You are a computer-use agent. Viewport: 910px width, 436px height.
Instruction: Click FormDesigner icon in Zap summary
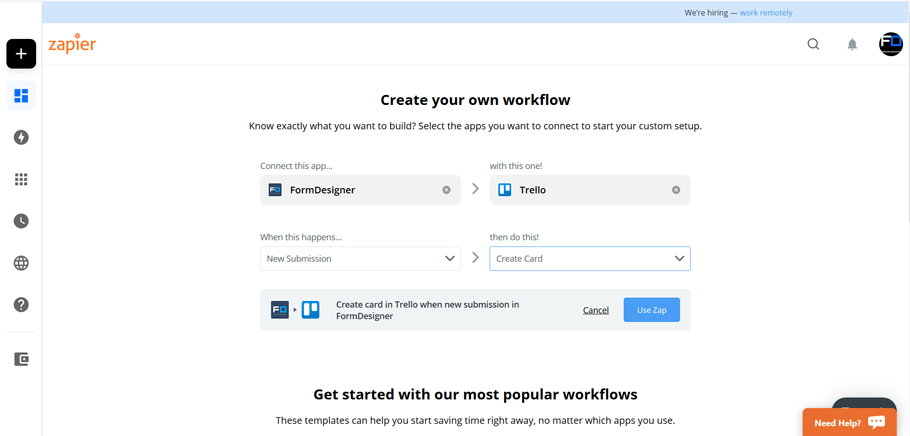pos(280,310)
